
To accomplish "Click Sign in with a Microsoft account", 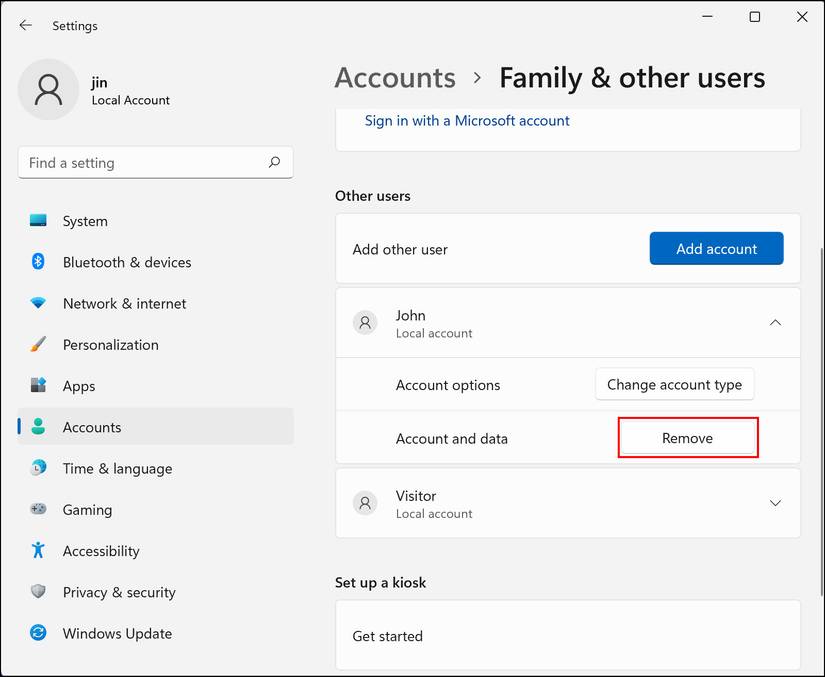I will coord(467,121).
